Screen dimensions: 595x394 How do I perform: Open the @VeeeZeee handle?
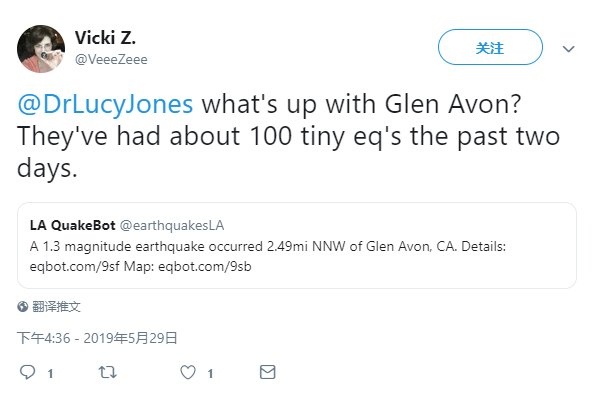point(111,60)
